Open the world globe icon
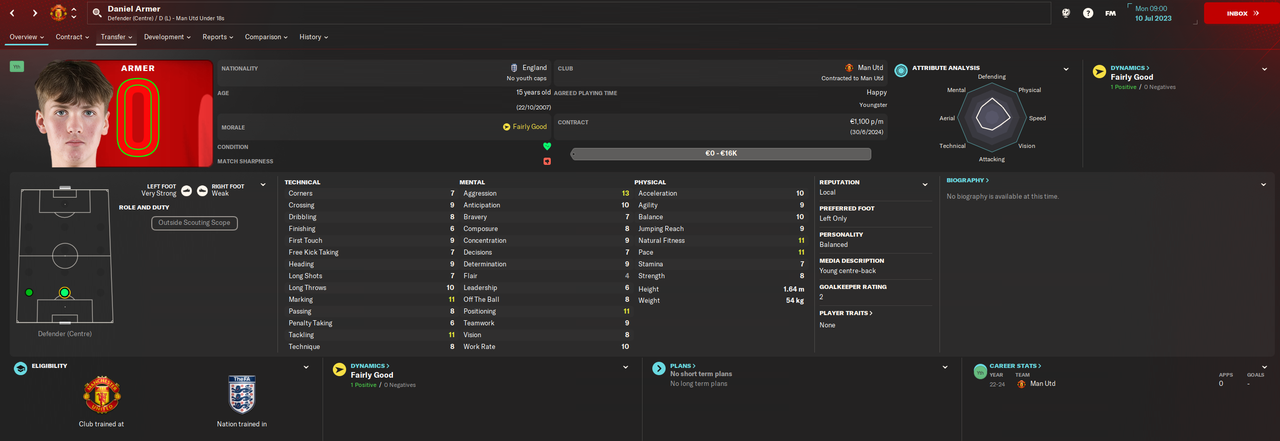The width and height of the screenshot is (1280, 441). click(1066, 13)
